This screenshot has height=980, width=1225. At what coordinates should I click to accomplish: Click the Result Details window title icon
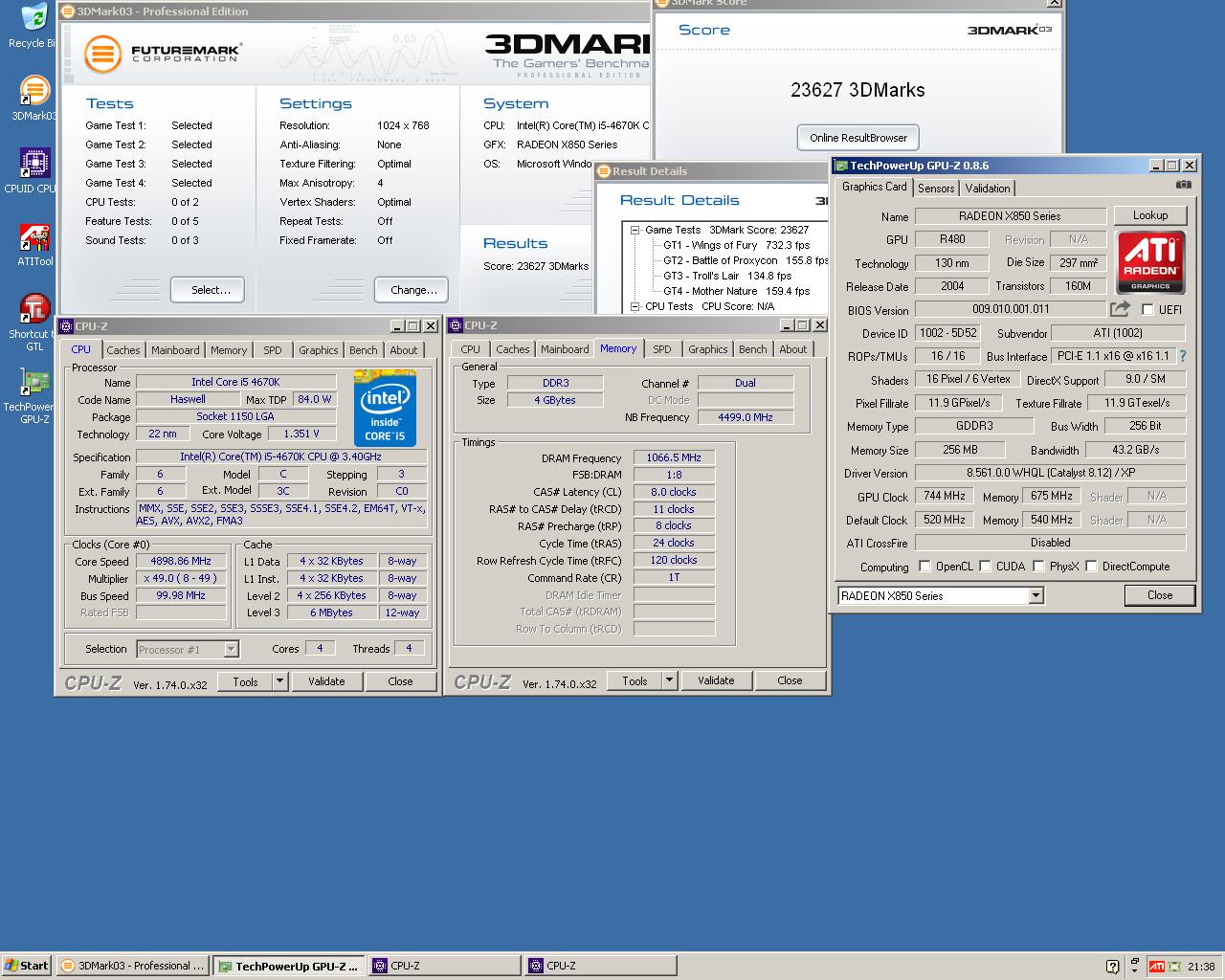(x=604, y=171)
